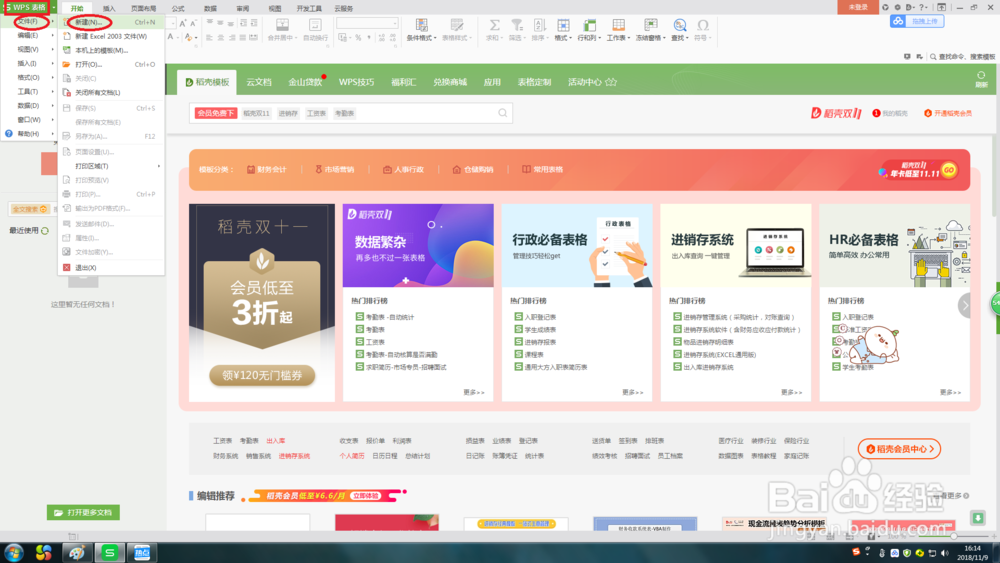Click the 拖拽上传 cloud upload button
The image size is (1000, 563).
(917, 21)
